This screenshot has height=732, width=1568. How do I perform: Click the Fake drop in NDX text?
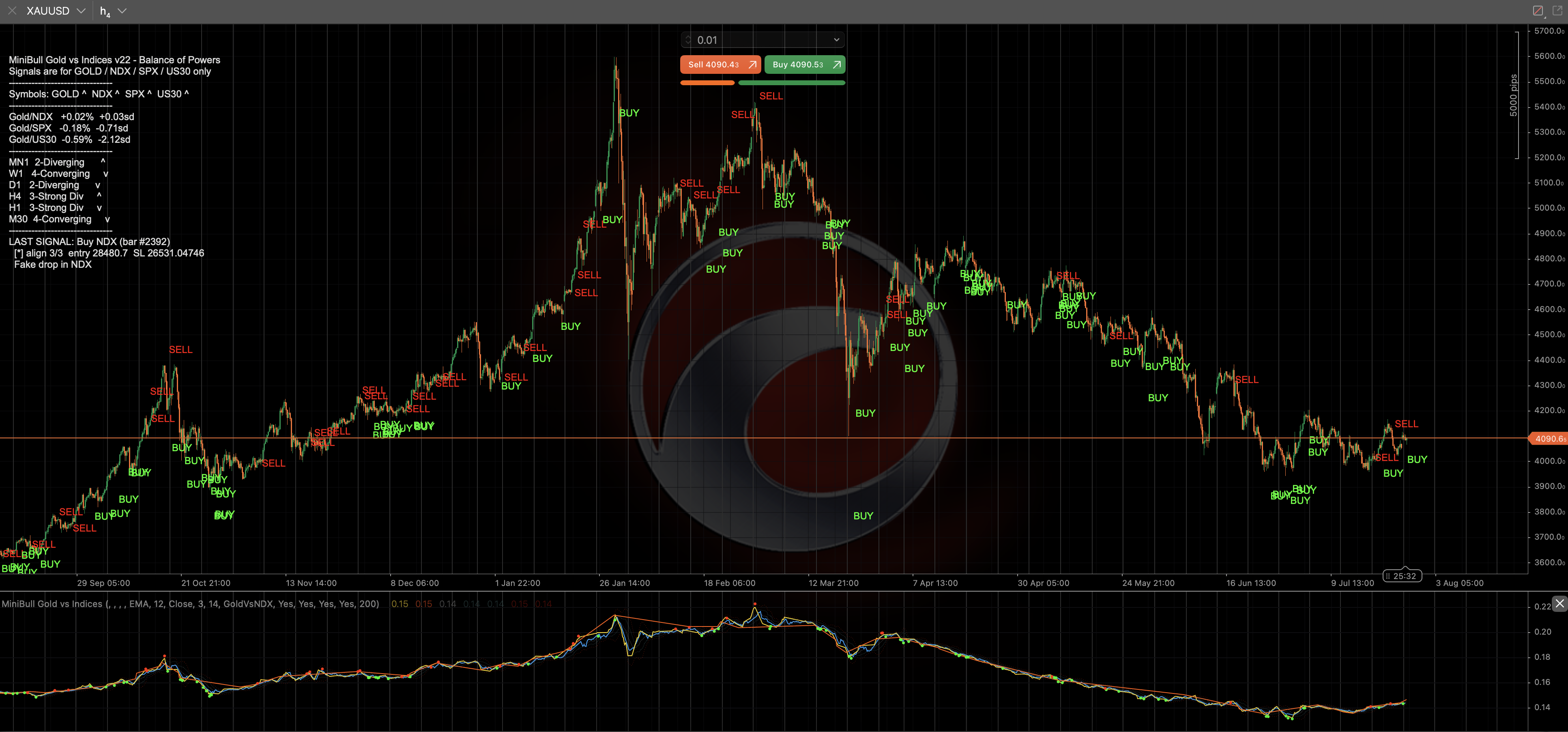(53, 264)
